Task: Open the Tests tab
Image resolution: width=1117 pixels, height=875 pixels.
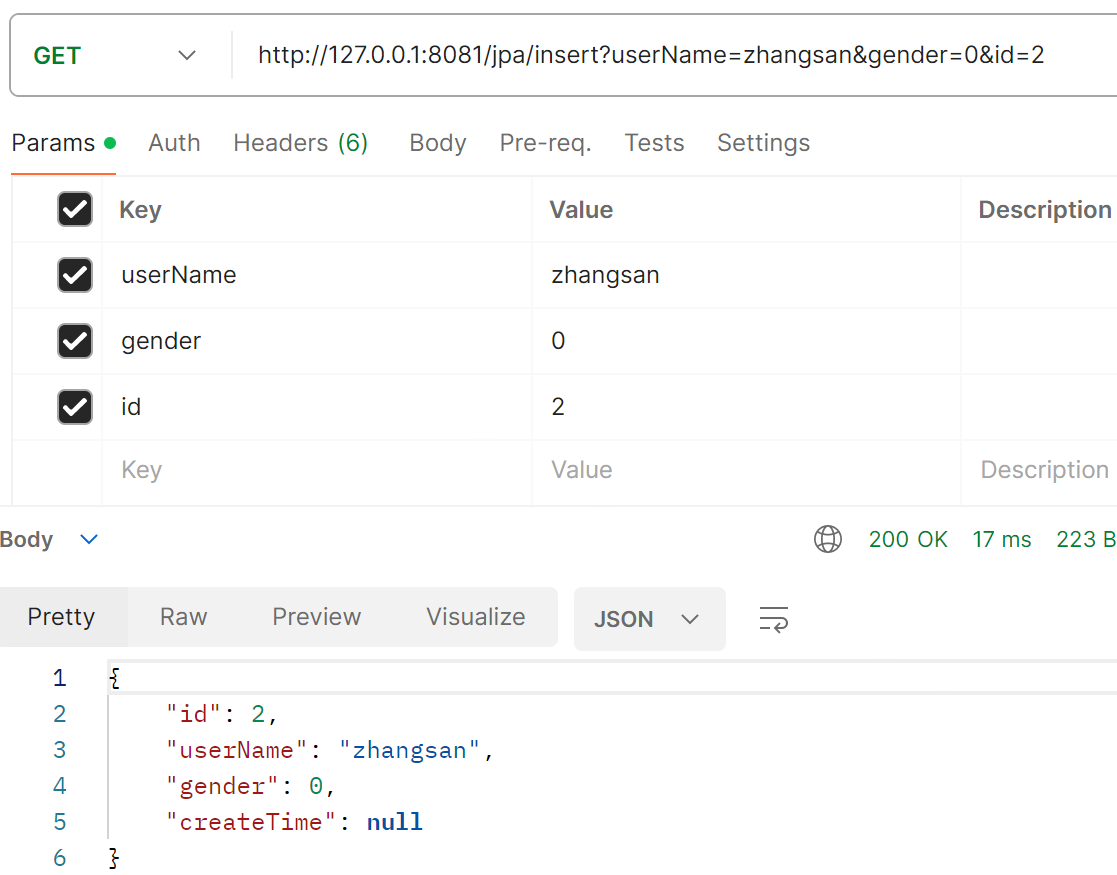Action: point(654,143)
